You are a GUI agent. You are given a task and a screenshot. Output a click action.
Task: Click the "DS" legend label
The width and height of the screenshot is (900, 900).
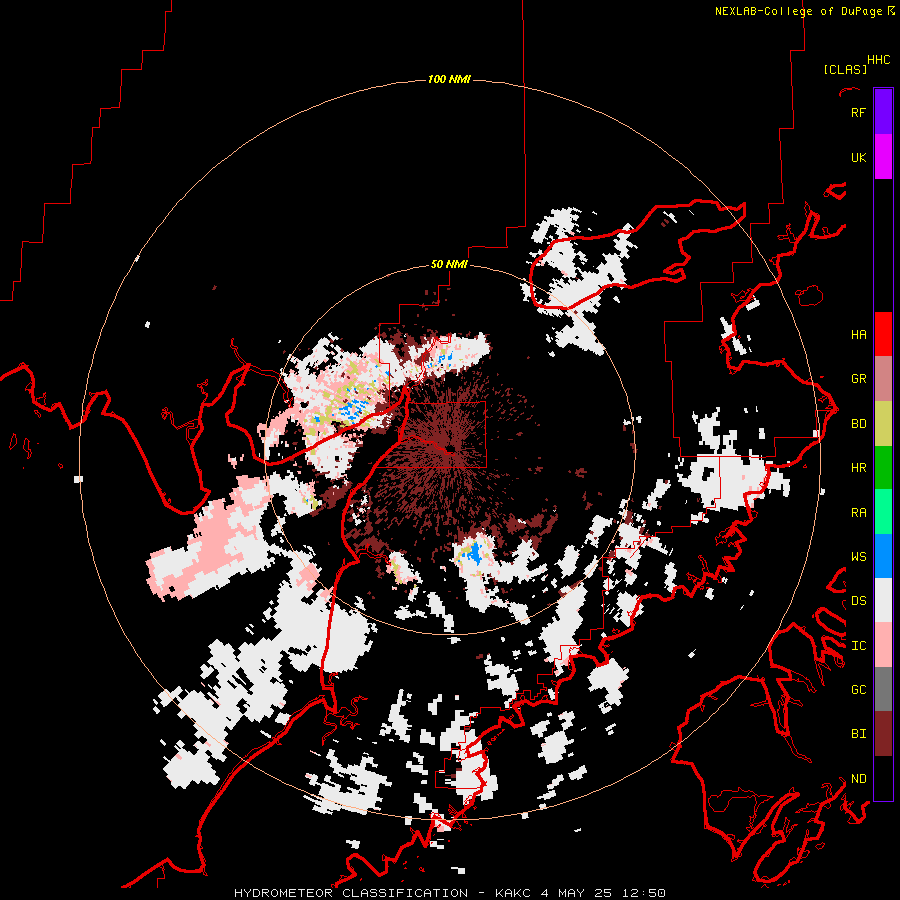pyautogui.click(x=858, y=601)
